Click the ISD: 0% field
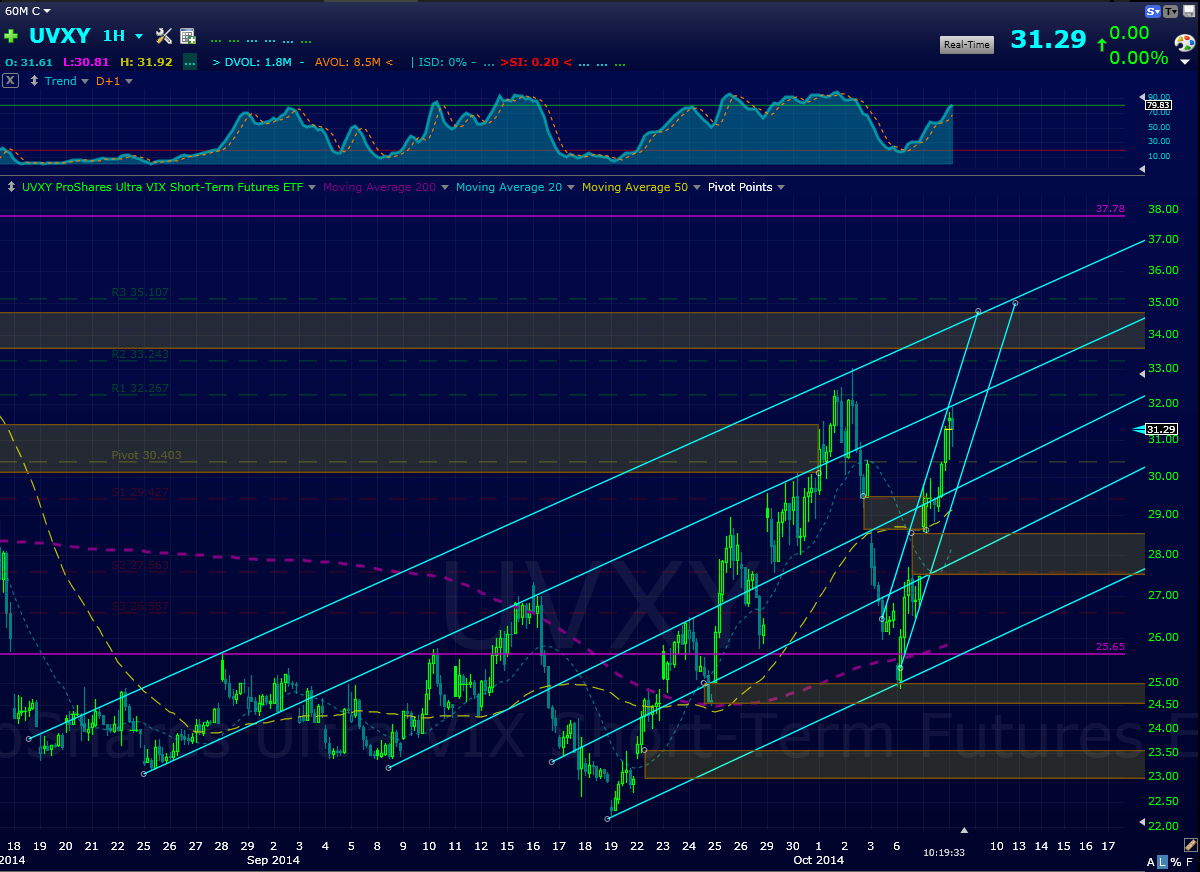This screenshot has width=1200, height=872. tap(441, 62)
